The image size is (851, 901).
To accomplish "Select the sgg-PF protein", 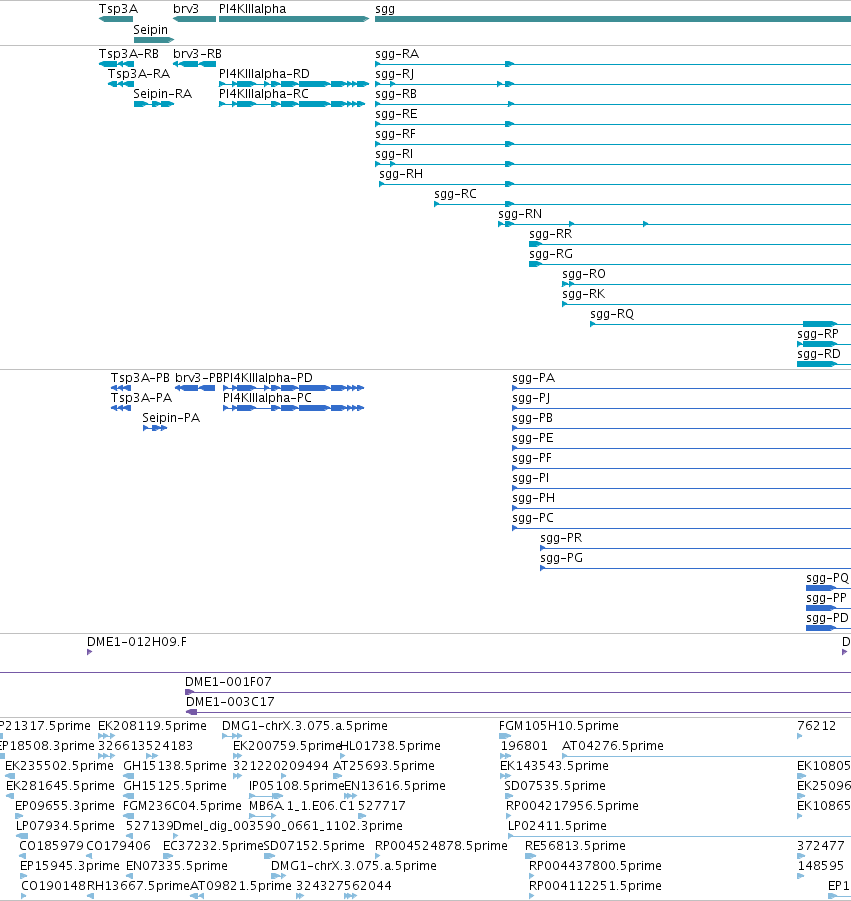I will tap(681, 468).
